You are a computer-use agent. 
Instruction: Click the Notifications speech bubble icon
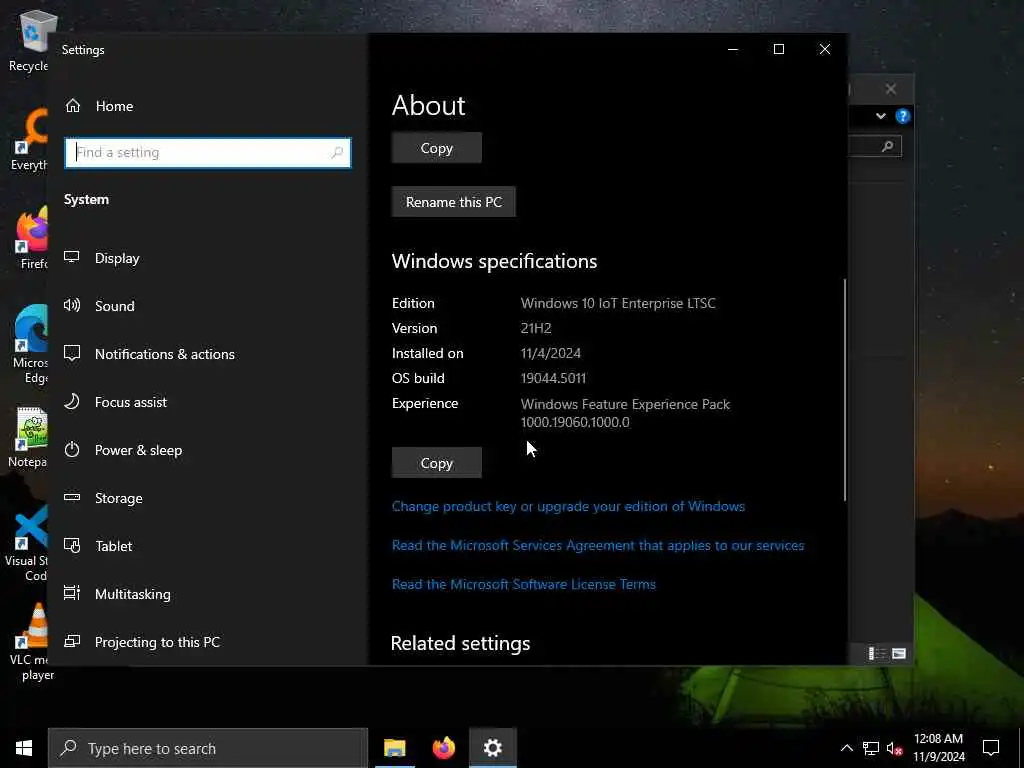[72, 353]
